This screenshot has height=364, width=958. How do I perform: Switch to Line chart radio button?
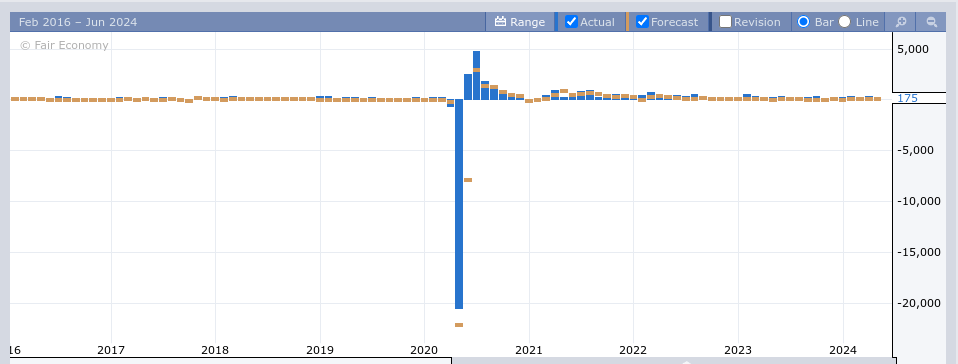pyautogui.click(x=844, y=22)
